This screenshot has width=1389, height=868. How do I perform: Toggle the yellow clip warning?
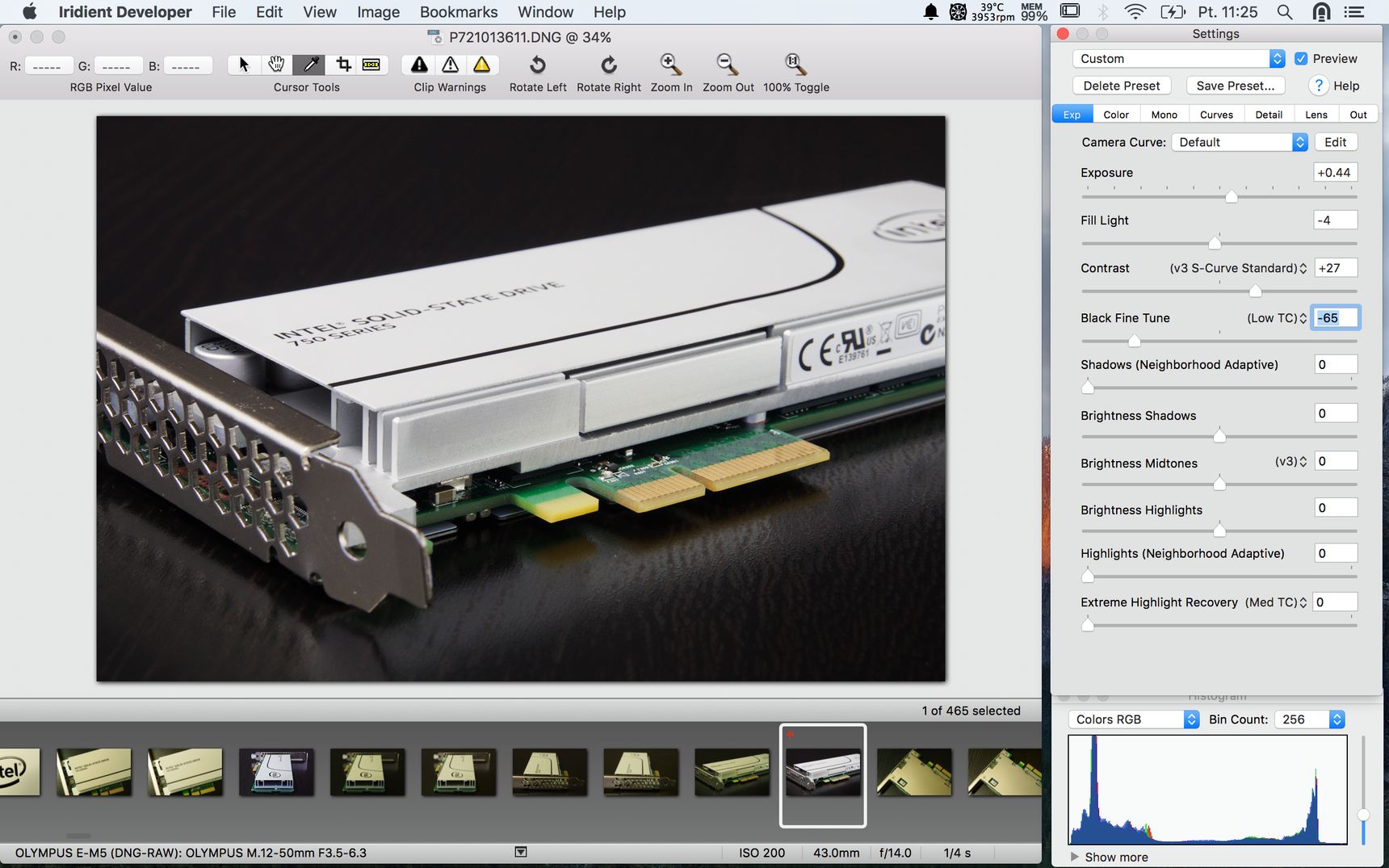(x=482, y=65)
